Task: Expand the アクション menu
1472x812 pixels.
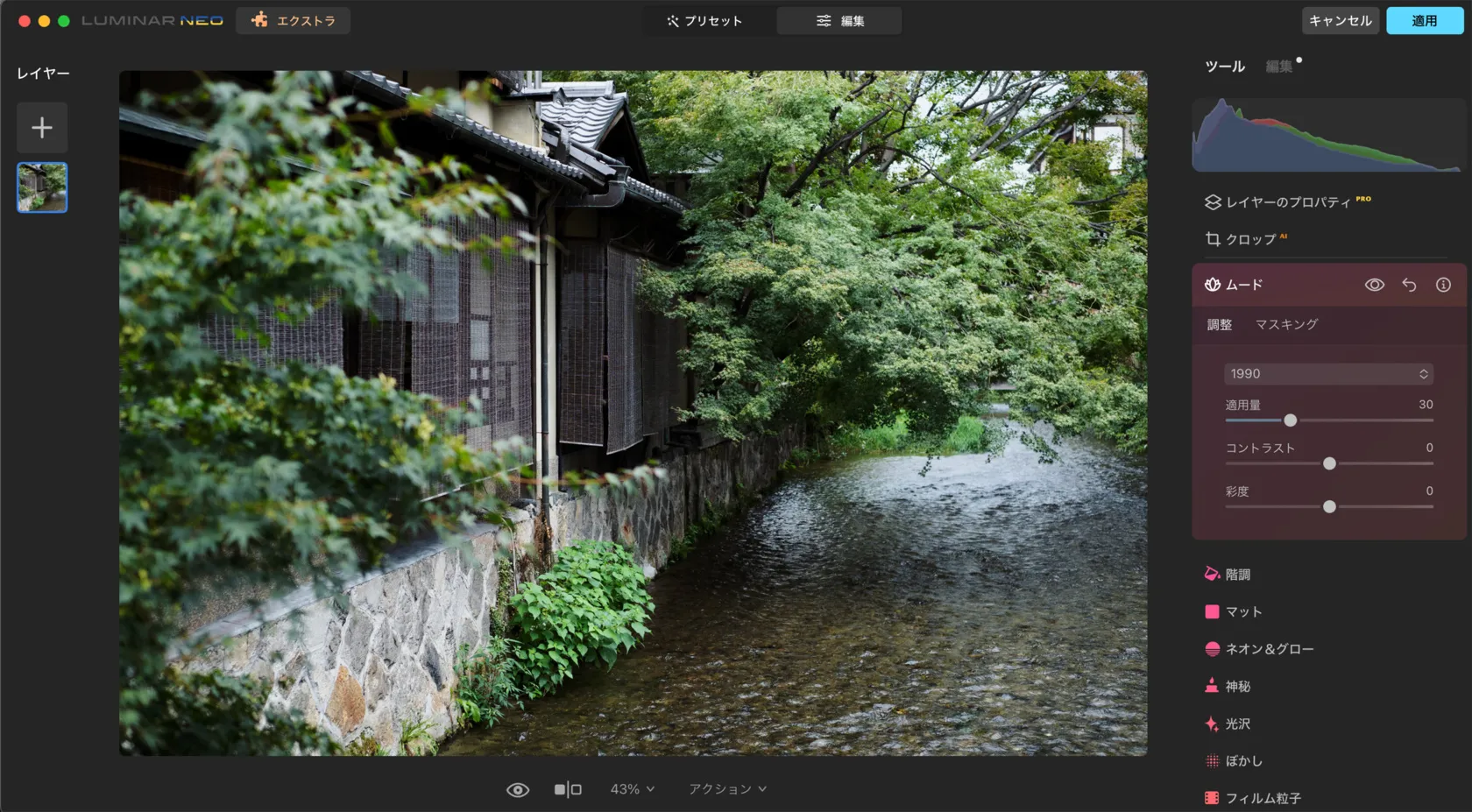Action: pyautogui.click(x=727, y=789)
